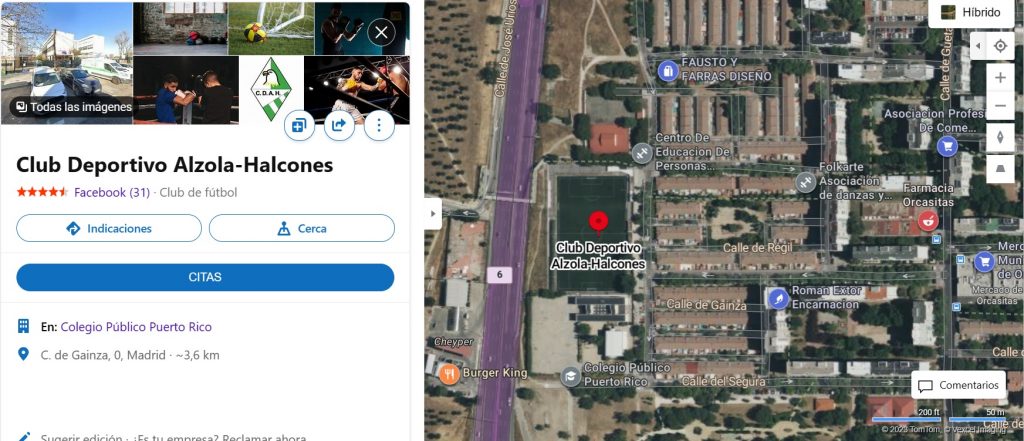The image size is (1024, 441).
Task: Click the Cerca button
Action: click(302, 228)
